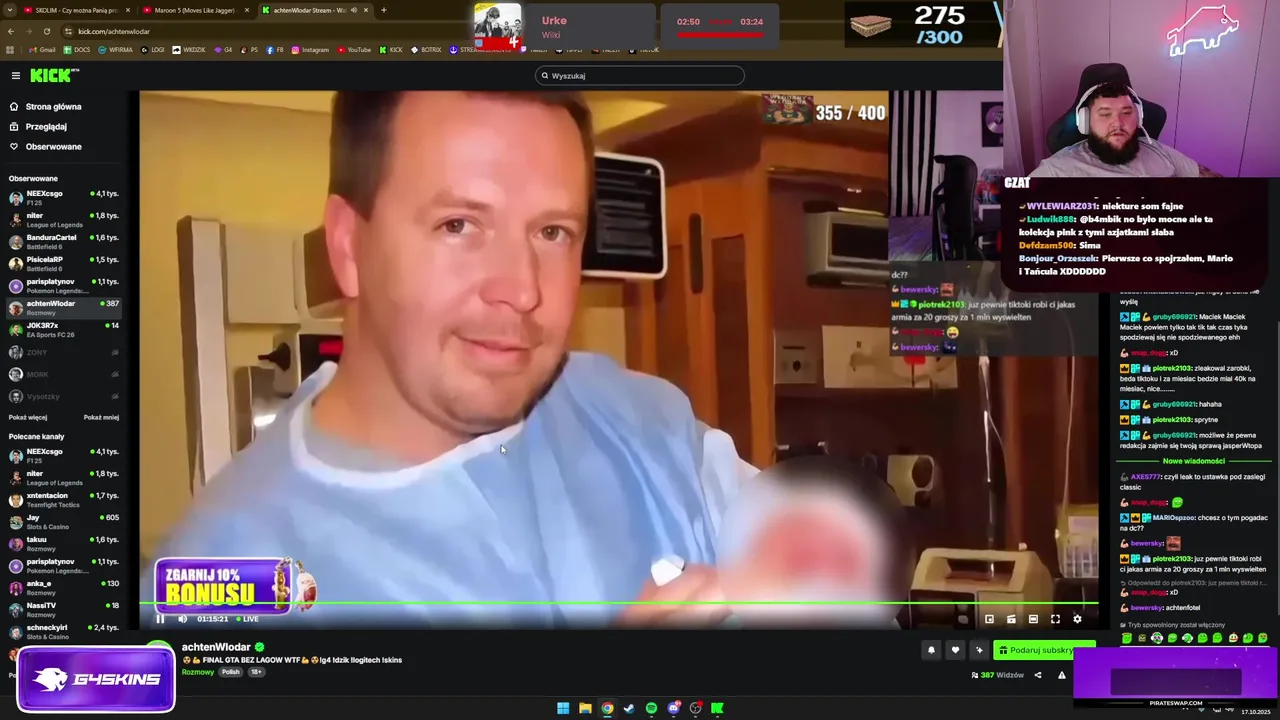Open recommended channel takuu
The height and width of the screenshot is (720, 1280).
pyautogui.click(x=63, y=543)
